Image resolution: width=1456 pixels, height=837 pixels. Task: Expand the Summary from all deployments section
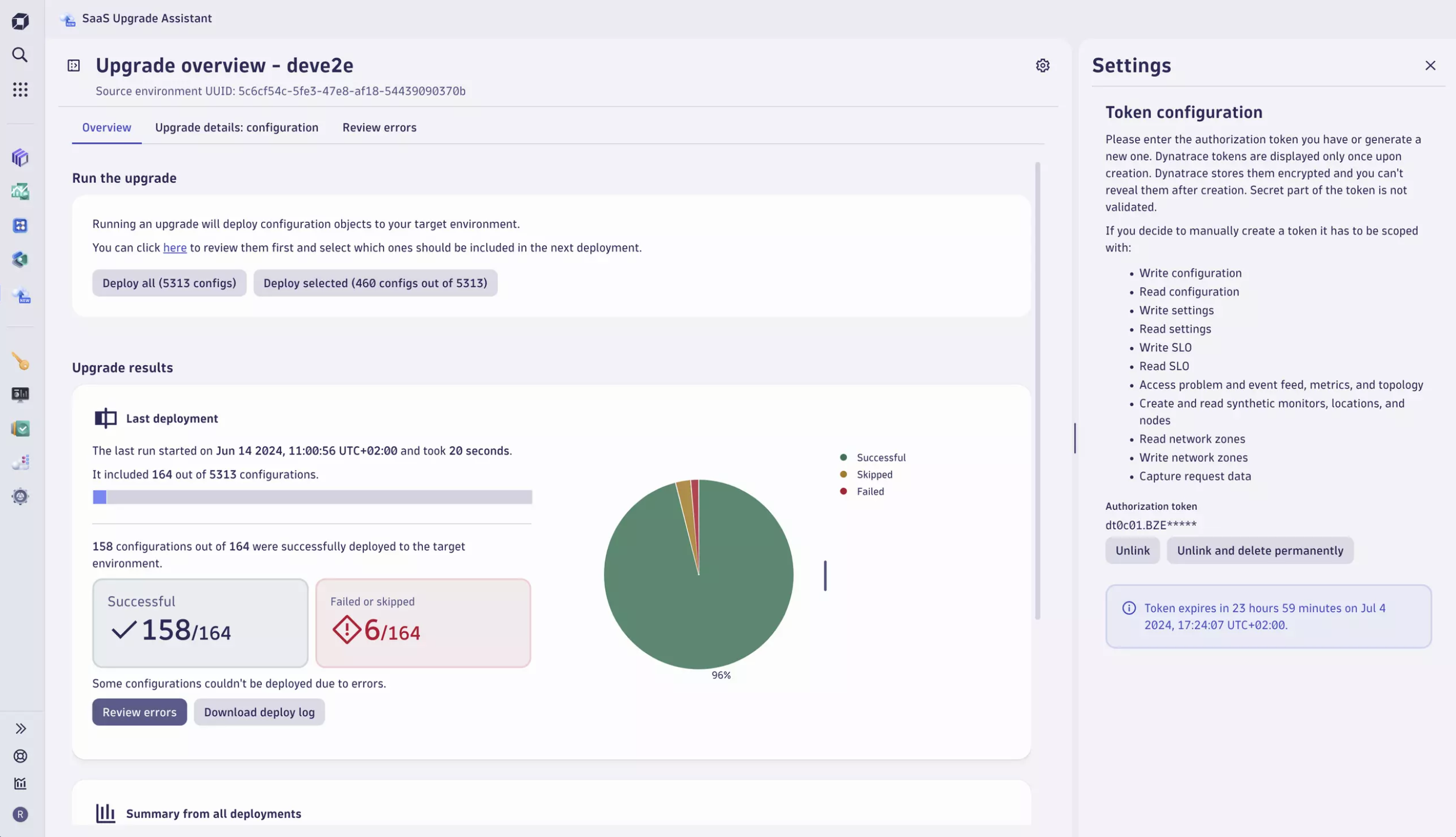pyautogui.click(x=214, y=814)
